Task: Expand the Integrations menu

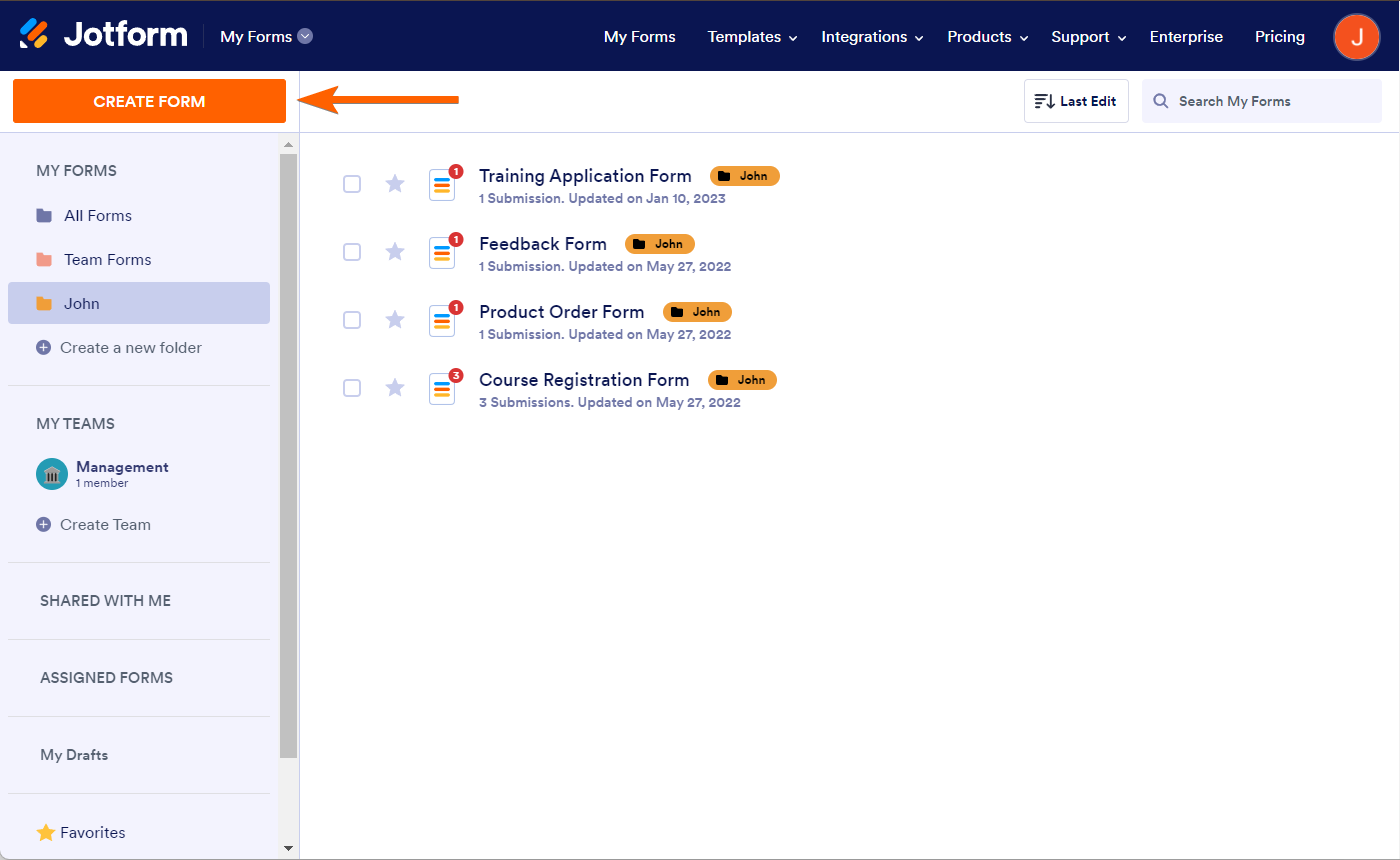Action: [x=873, y=37]
